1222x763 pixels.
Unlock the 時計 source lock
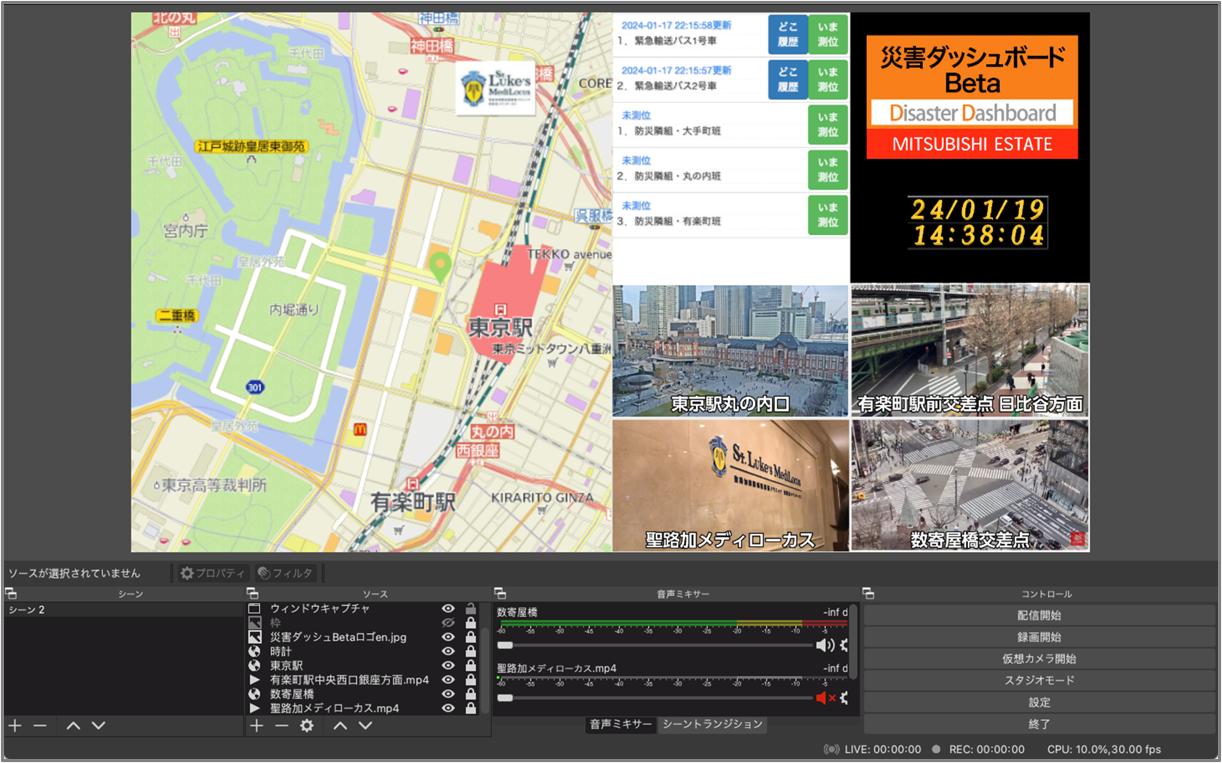tap(470, 651)
